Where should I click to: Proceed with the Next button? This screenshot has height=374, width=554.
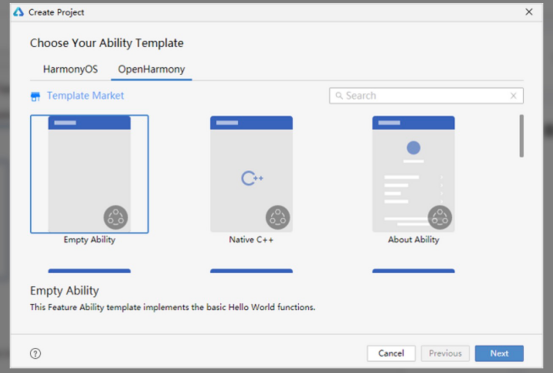pyautogui.click(x=499, y=353)
